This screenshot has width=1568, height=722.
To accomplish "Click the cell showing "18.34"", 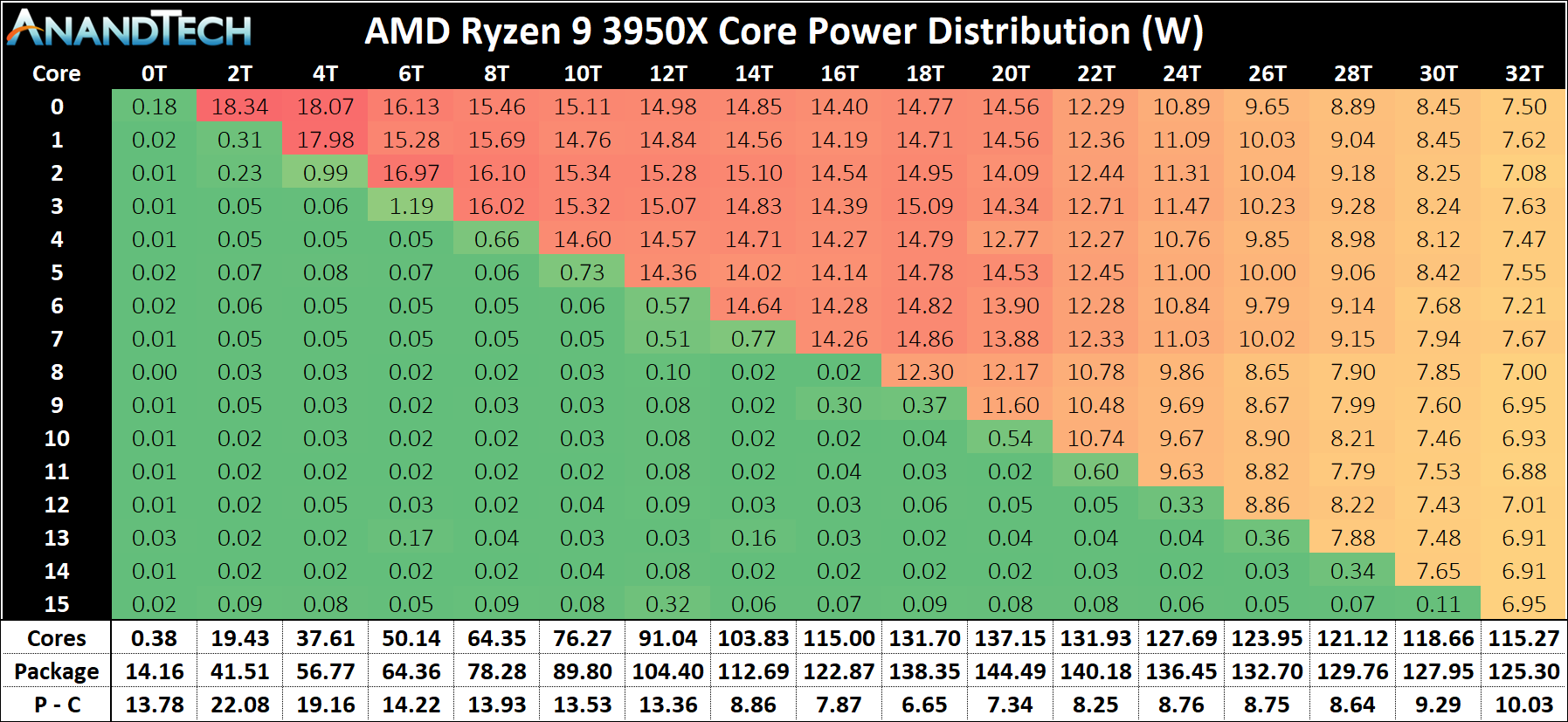I will click(239, 107).
